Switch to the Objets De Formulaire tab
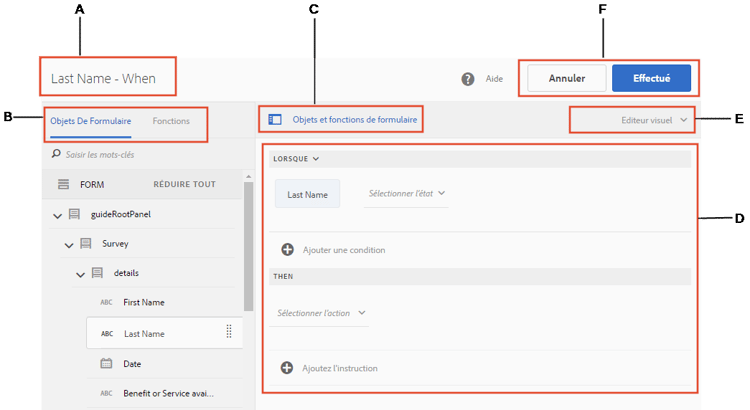750x410 pixels. [91, 121]
